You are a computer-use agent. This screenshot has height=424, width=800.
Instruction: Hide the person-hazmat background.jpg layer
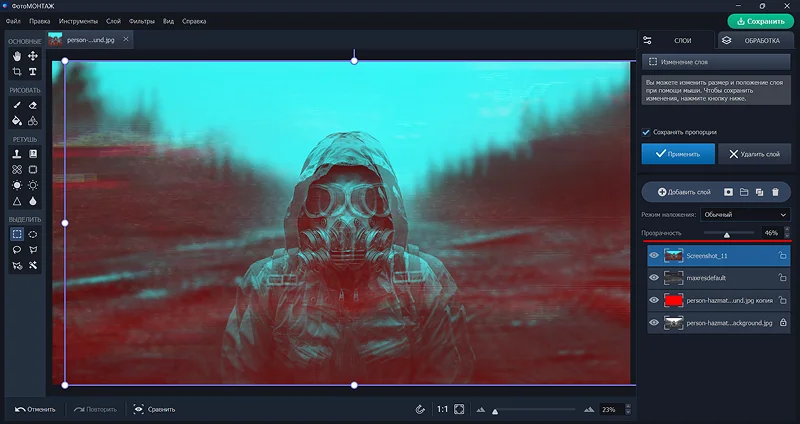coord(654,322)
